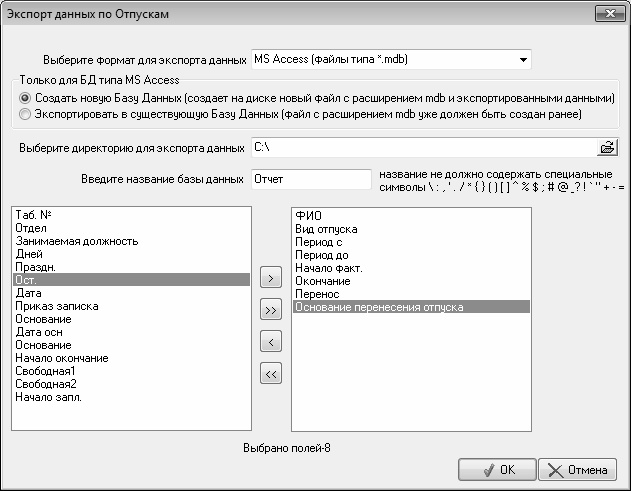Viewport: 631px width, 491px height.
Task: Select 'Перенос' in selected fields list
Action: [317, 294]
